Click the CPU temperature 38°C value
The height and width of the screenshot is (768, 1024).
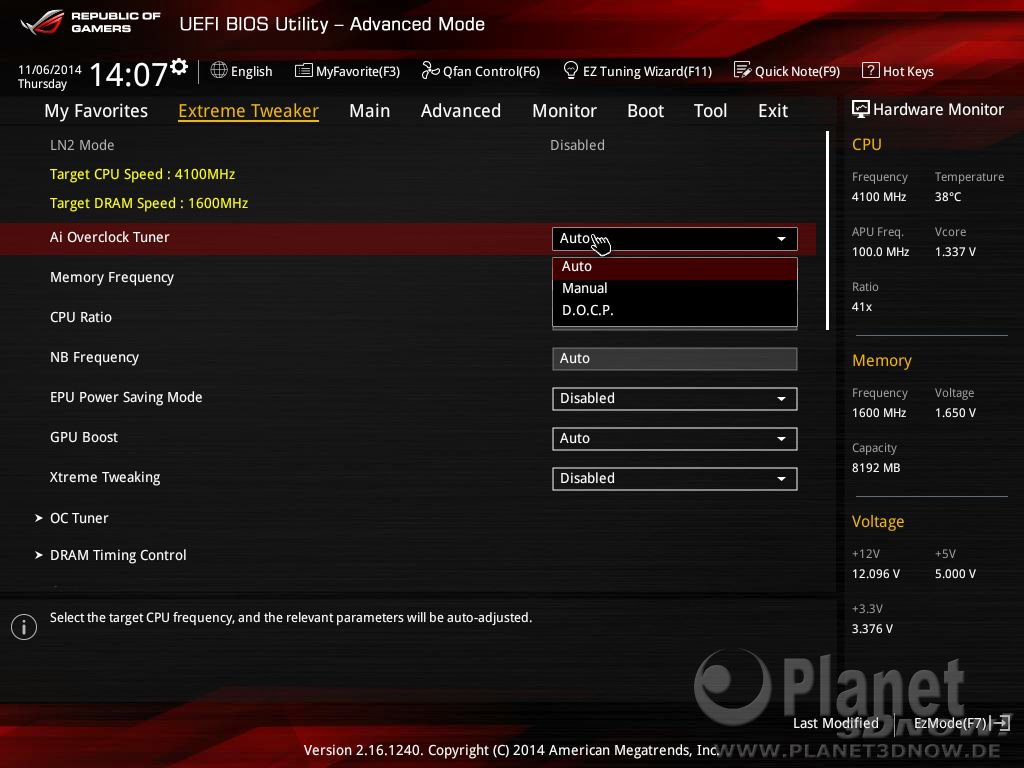(x=948, y=197)
